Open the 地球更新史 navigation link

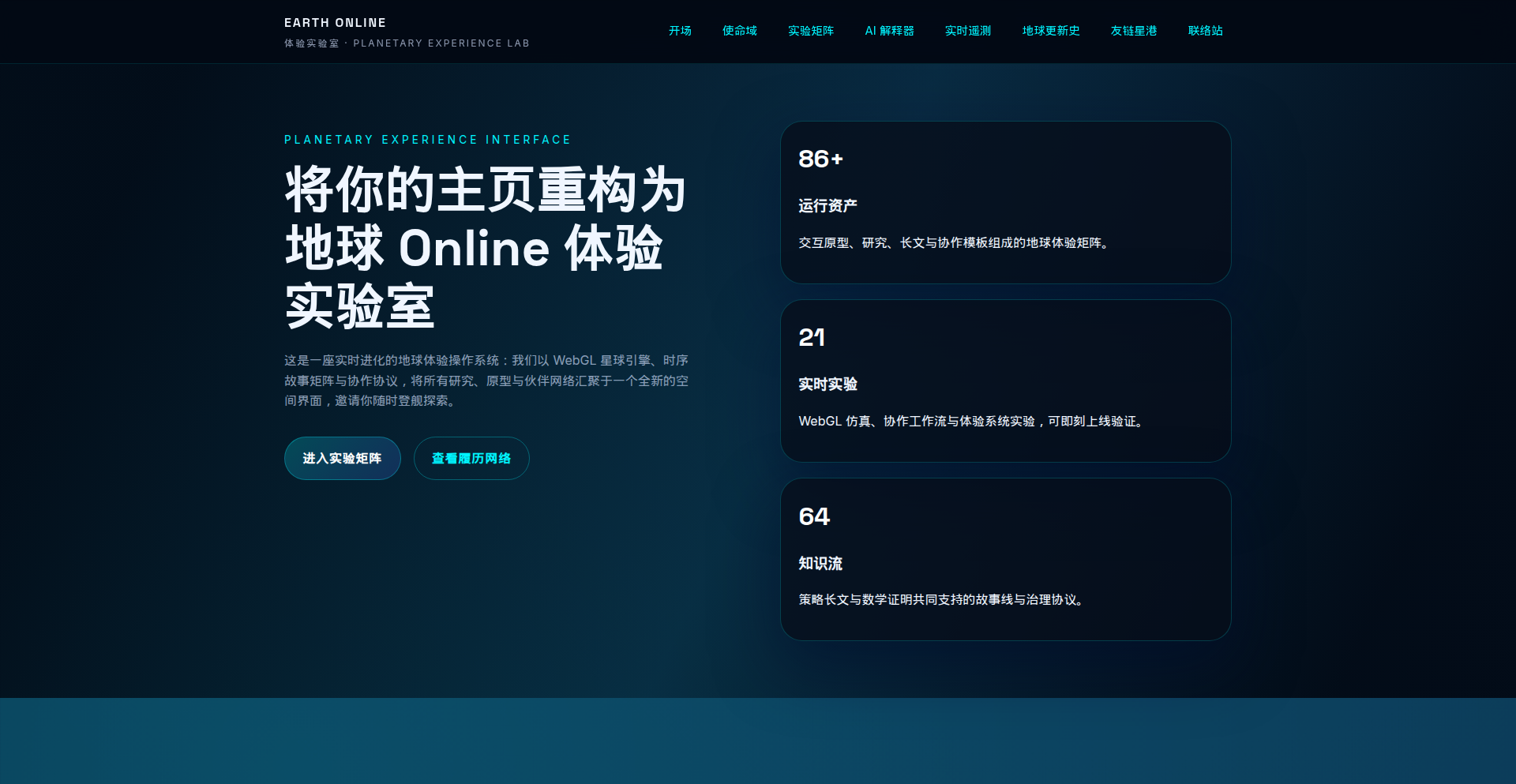(x=1050, y=31)
